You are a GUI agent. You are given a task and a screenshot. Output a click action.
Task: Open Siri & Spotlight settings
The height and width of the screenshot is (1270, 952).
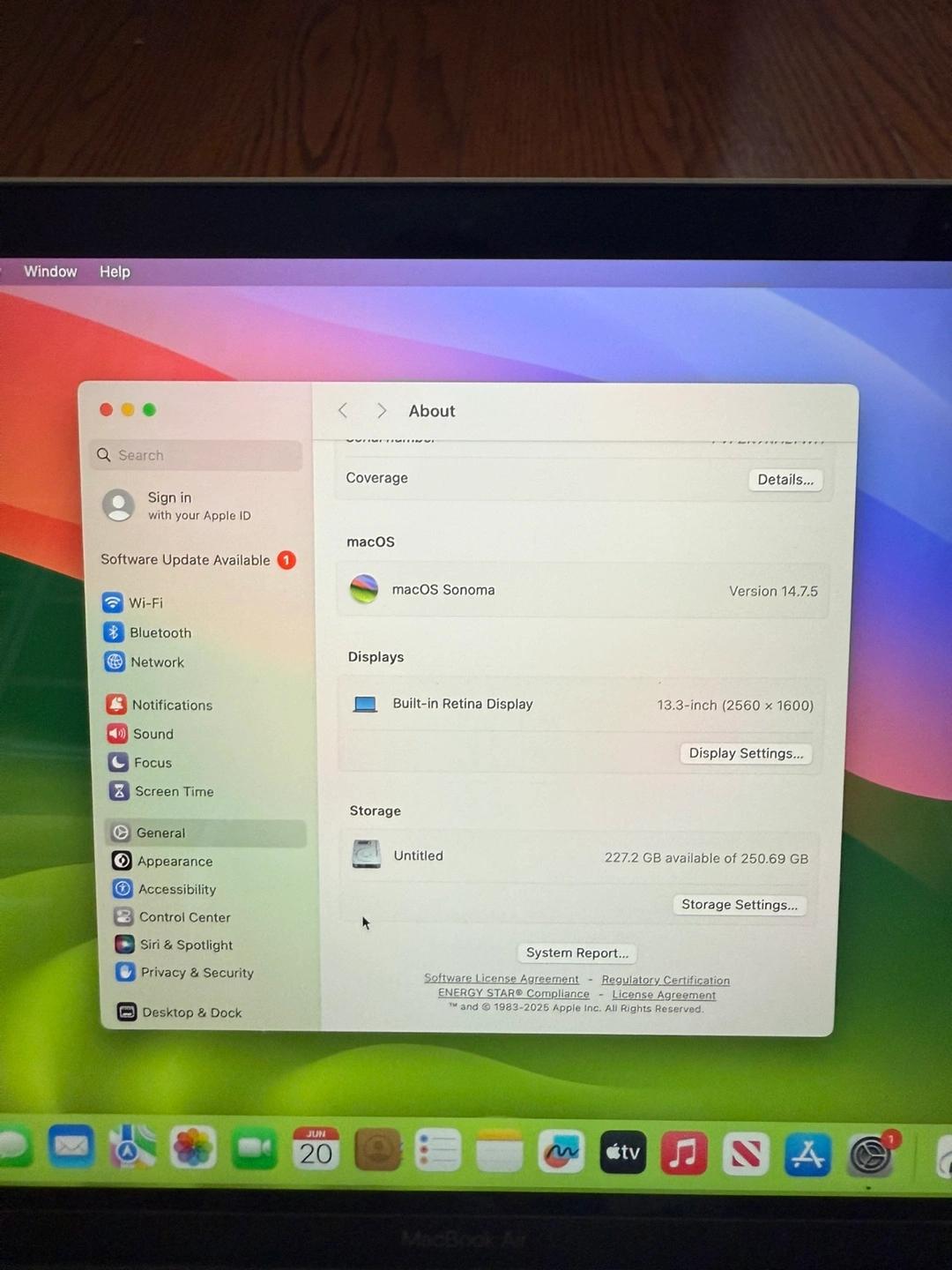coord(185,945)
